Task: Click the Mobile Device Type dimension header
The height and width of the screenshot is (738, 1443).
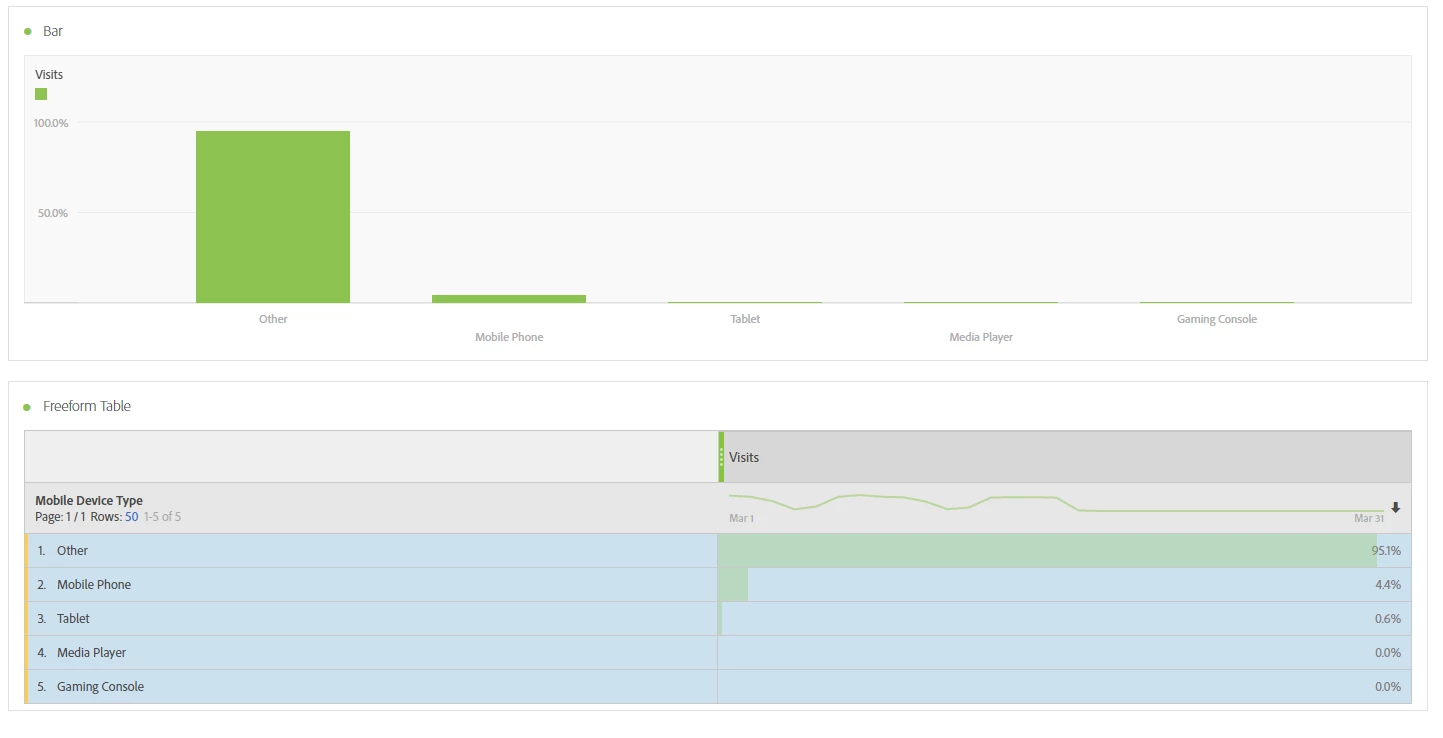Action: [x=89, y=500]
